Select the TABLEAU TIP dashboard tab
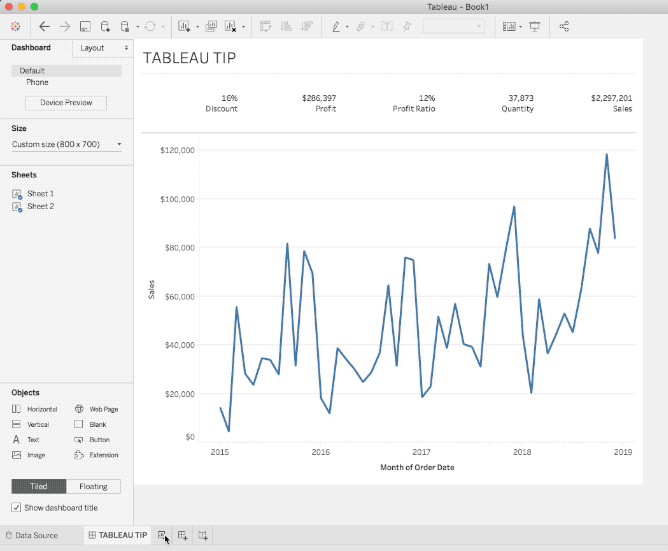 click(118, 535)
